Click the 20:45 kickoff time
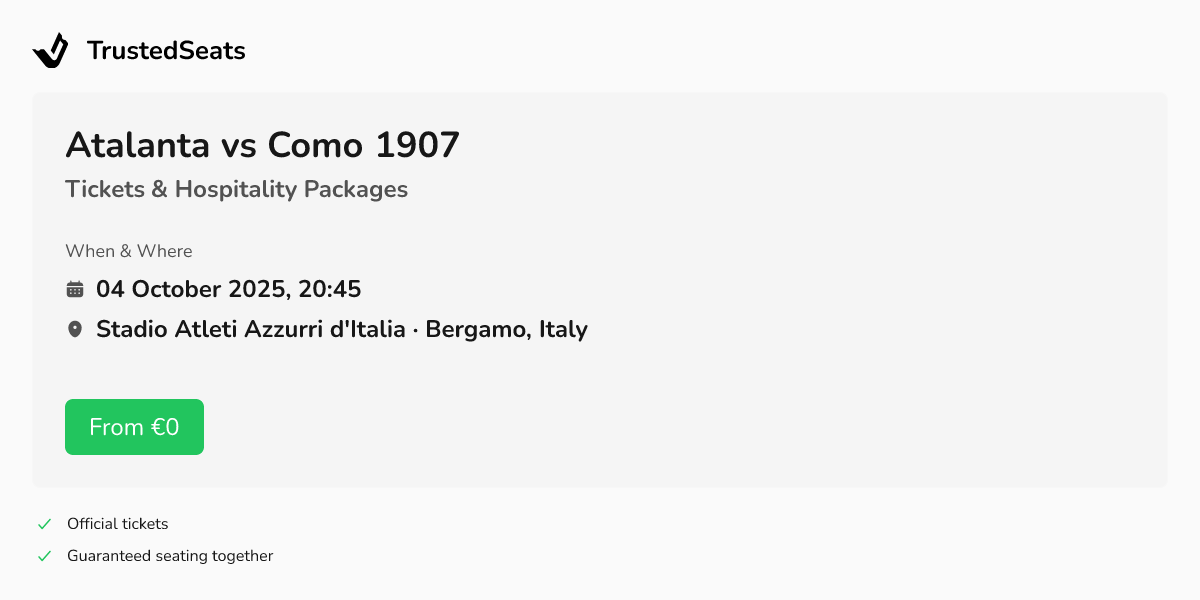The width and height of the screenshot is (1200, 600). pos(330,290)
